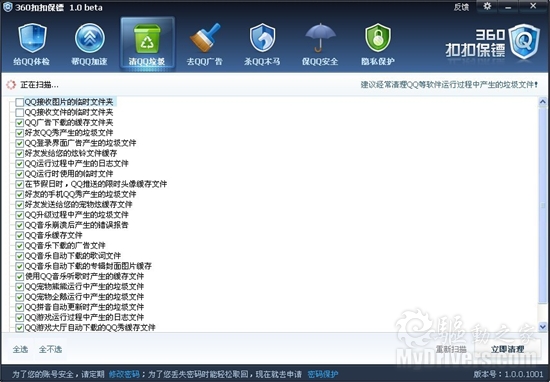This screenshot has height=382, width=550.
Task: Click the scrollbar down arrow
Action: point(542,327)
